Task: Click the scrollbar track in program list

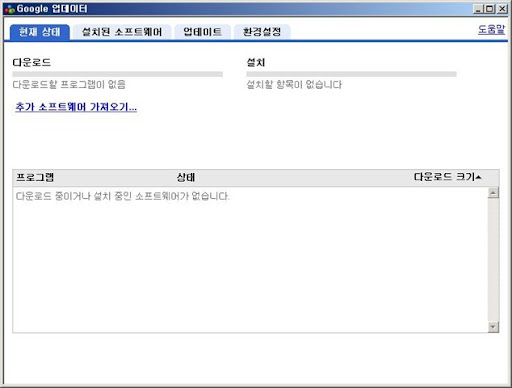Action: click(493, 260)
